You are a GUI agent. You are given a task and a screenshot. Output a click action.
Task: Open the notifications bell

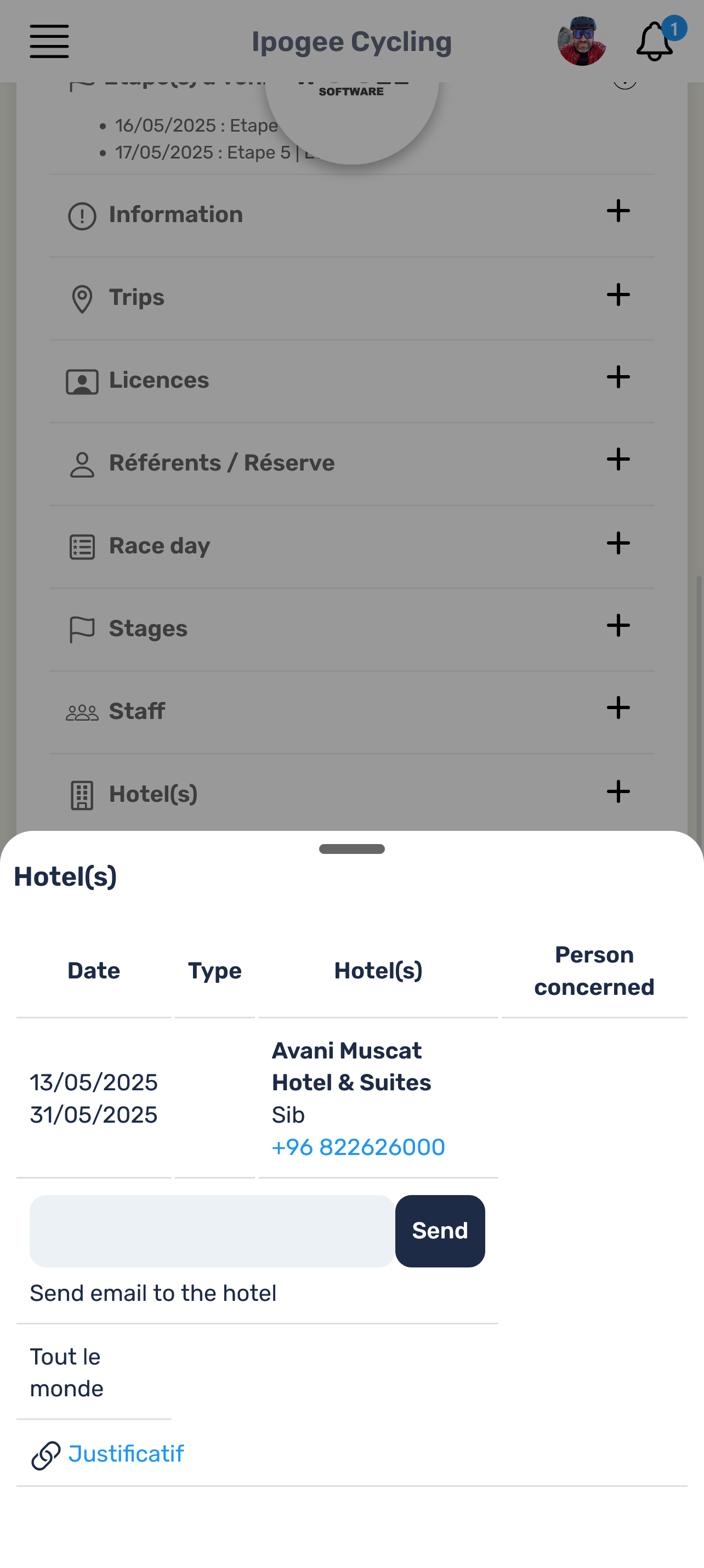point(655,41)
